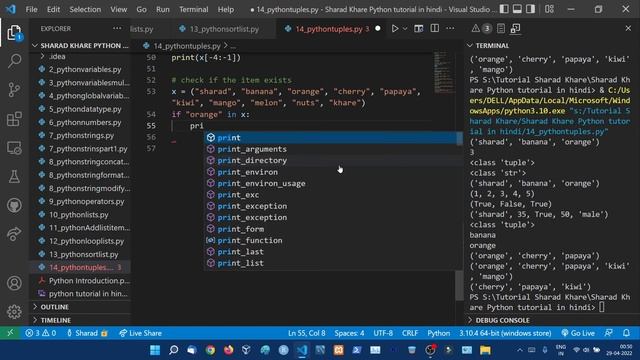Click the problems warning icon in panel header

[476, 28]
